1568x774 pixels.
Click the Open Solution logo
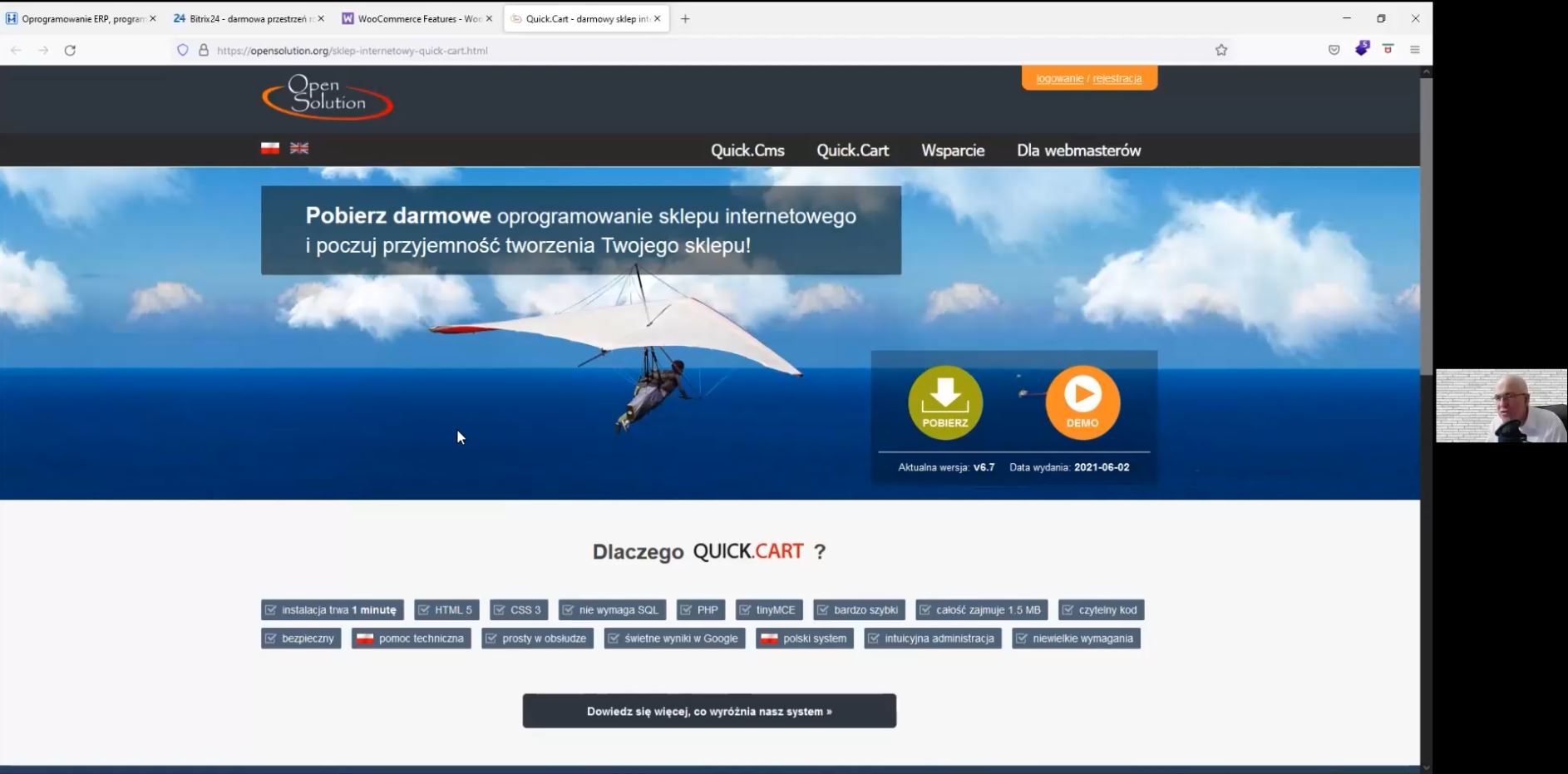(x=327, y=97)
